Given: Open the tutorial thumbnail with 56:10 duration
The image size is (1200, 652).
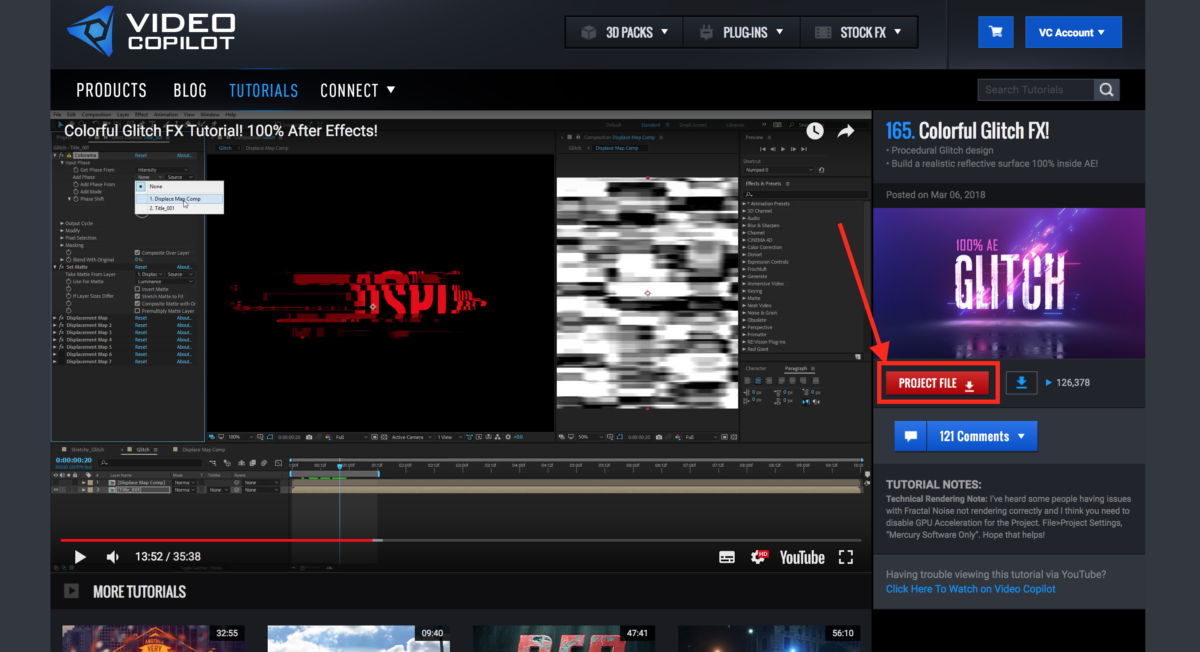Looking at the screenshot, I should tap(771, 639).
